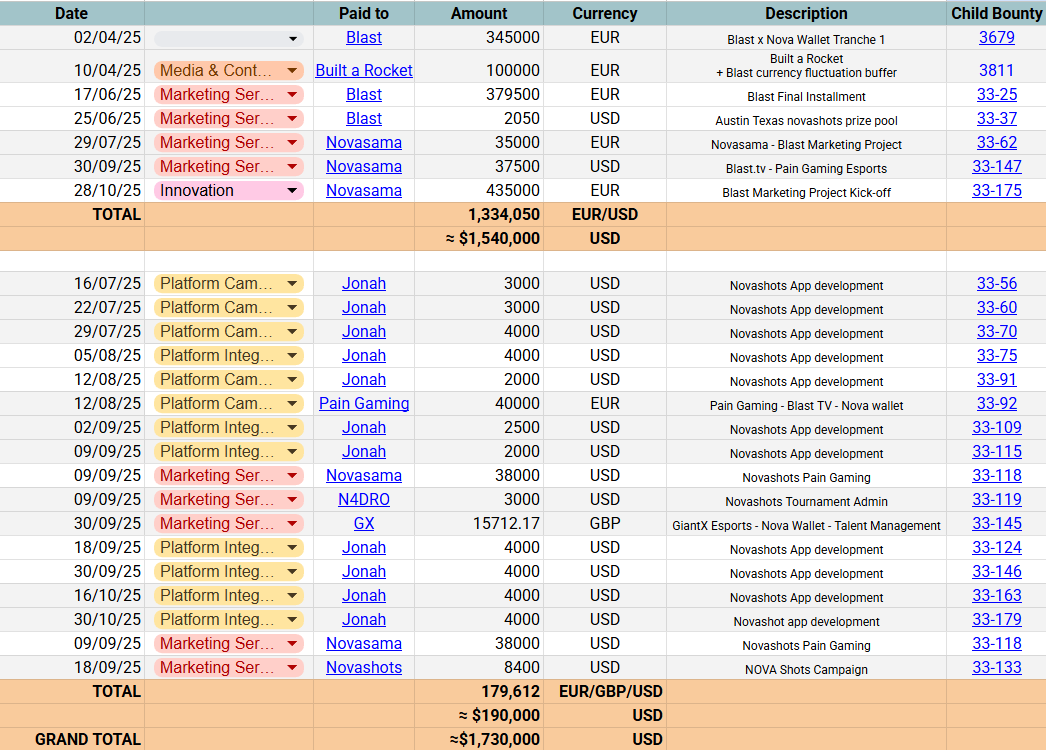Select the Blast Final Installment description
Viewport: 1046px width, 750px height.
pos(806,96)
